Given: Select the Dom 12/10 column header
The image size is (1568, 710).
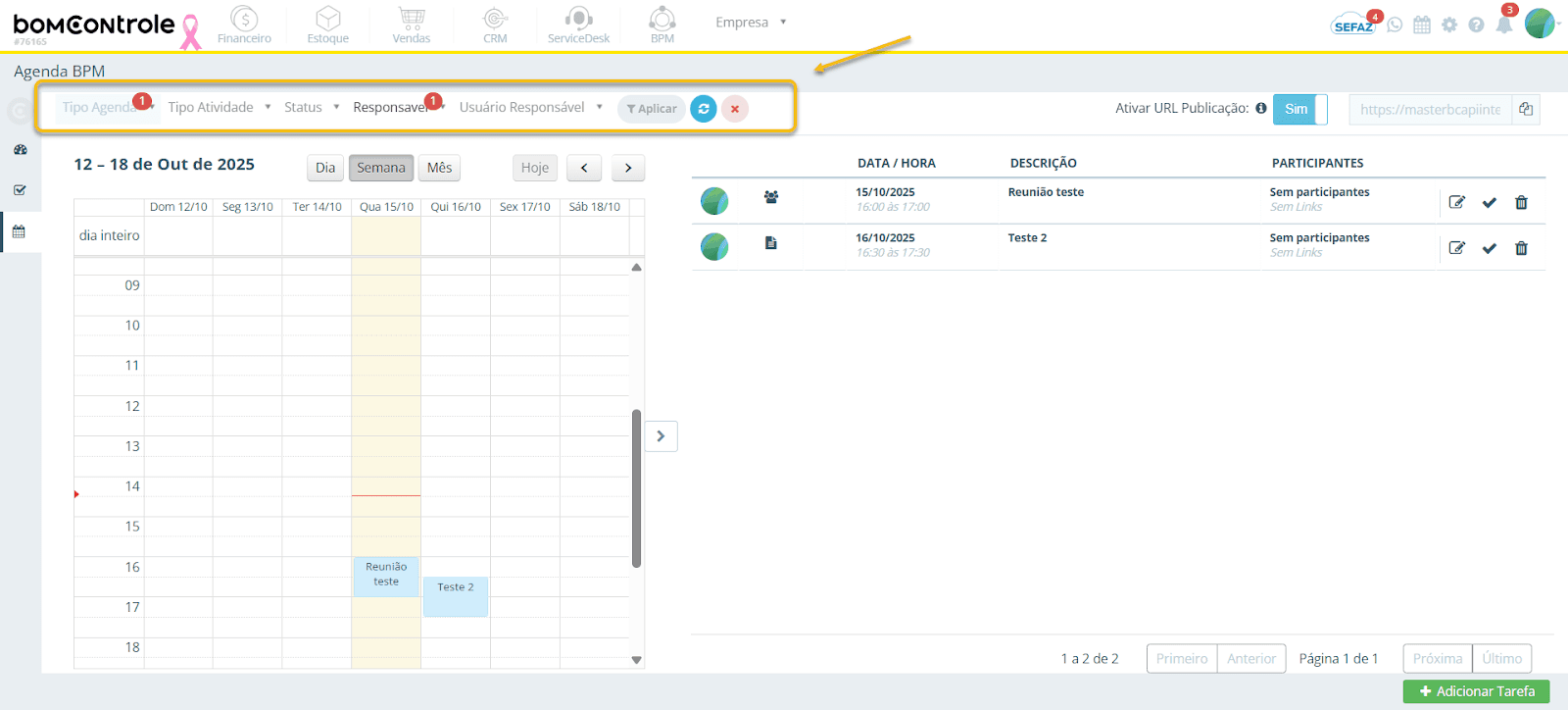Looking at the screenshot, I should pyautogui.click(x=178, y=207).
